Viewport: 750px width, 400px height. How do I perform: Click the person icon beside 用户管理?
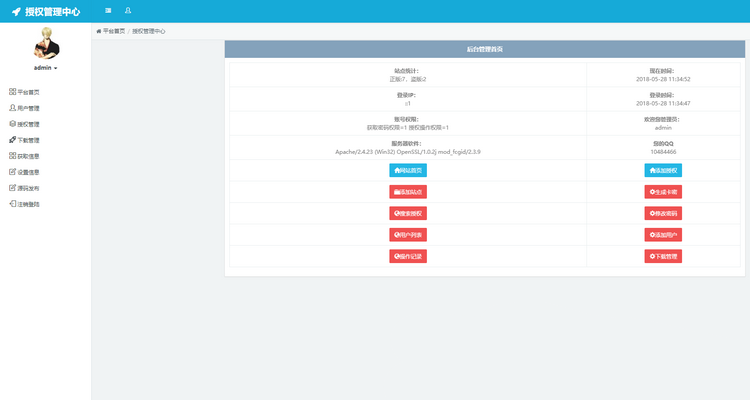coord(12,108)
